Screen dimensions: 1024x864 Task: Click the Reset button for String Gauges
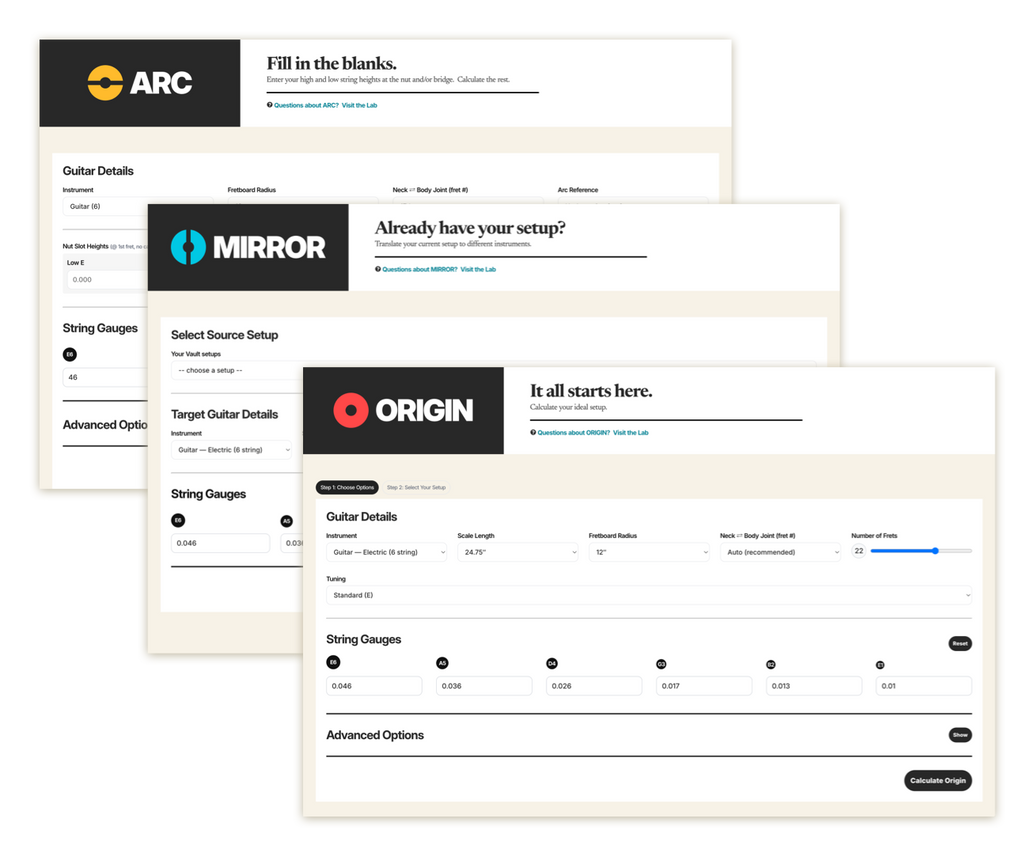[959, 643]
